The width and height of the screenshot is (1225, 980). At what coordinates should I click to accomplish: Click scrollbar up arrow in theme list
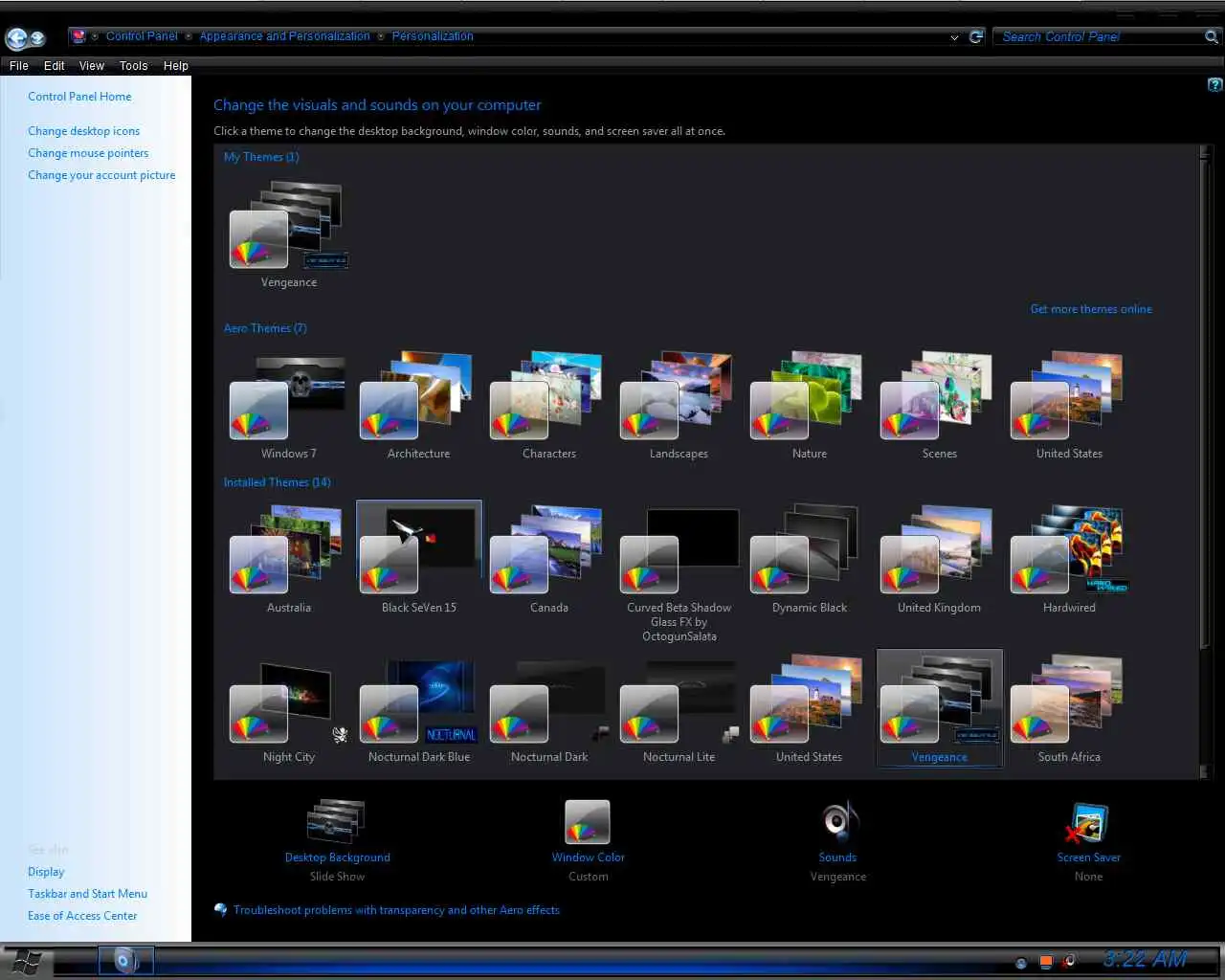click(x=1205, y=151)
